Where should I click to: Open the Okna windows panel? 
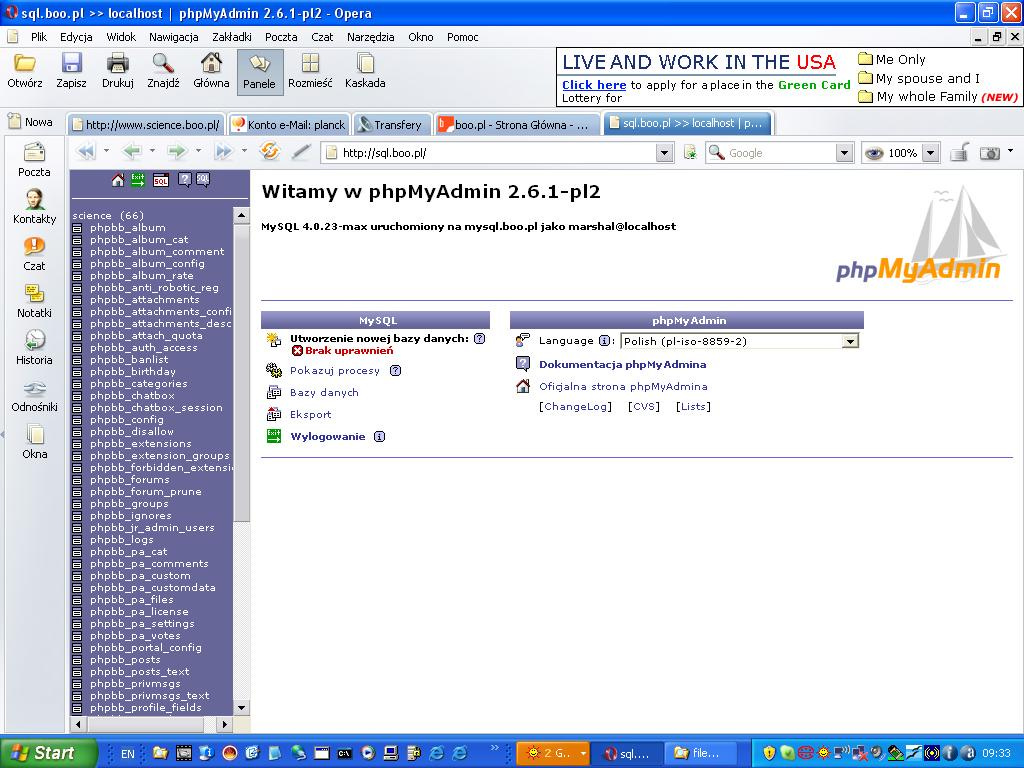pyautogui.click(x=34, y=442)
